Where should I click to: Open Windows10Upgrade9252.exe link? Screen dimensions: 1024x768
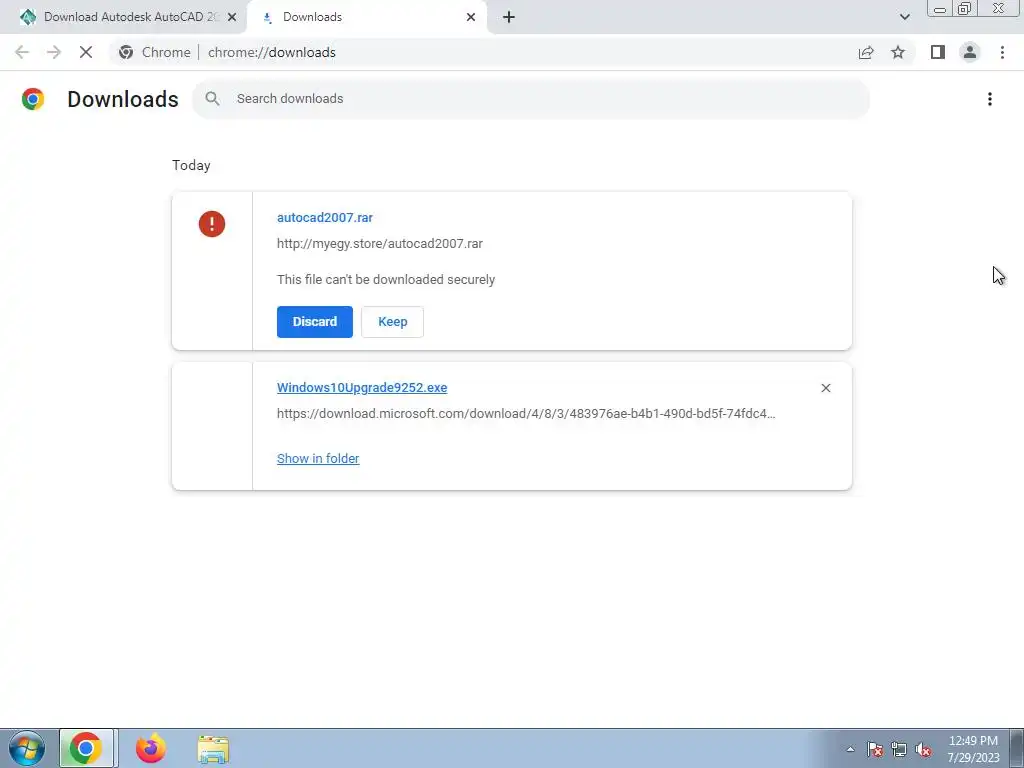362,387
